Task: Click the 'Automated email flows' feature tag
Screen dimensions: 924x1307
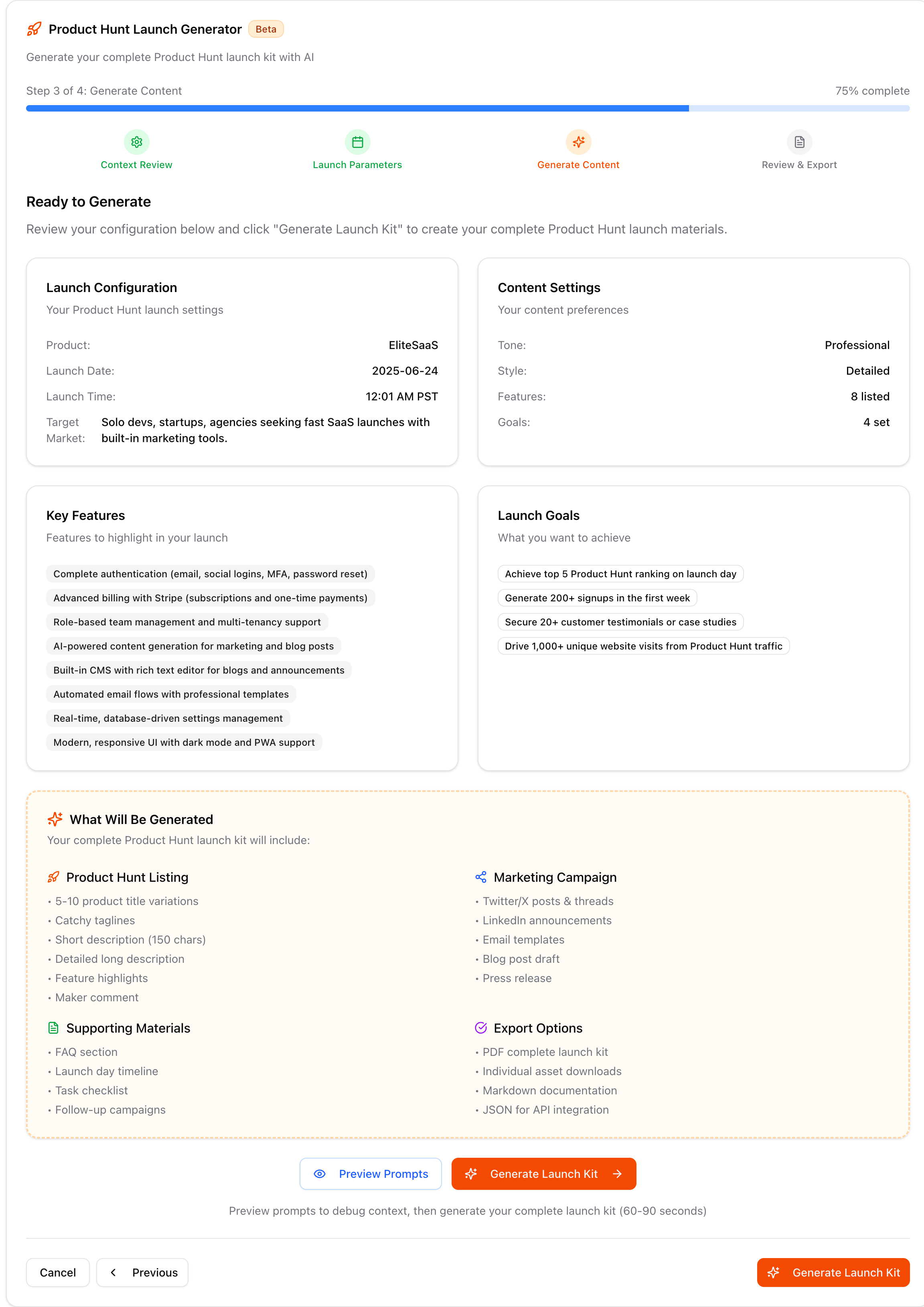Action: tap(171, 694)
